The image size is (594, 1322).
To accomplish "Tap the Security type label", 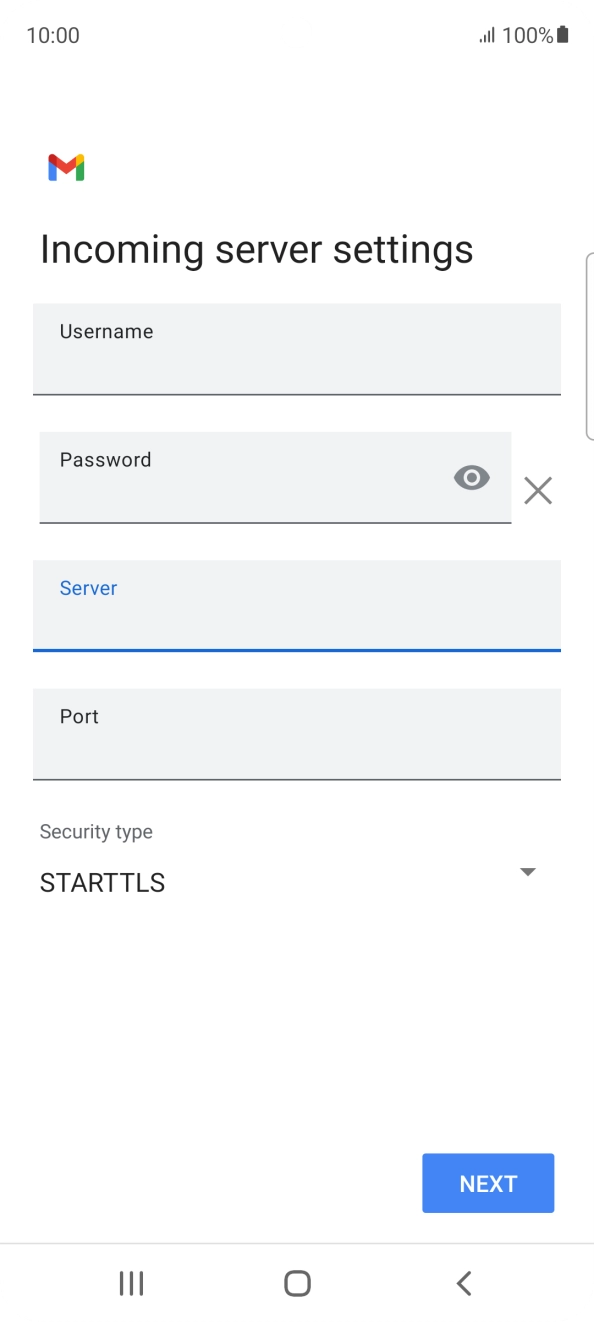I will tap(96, 831).
